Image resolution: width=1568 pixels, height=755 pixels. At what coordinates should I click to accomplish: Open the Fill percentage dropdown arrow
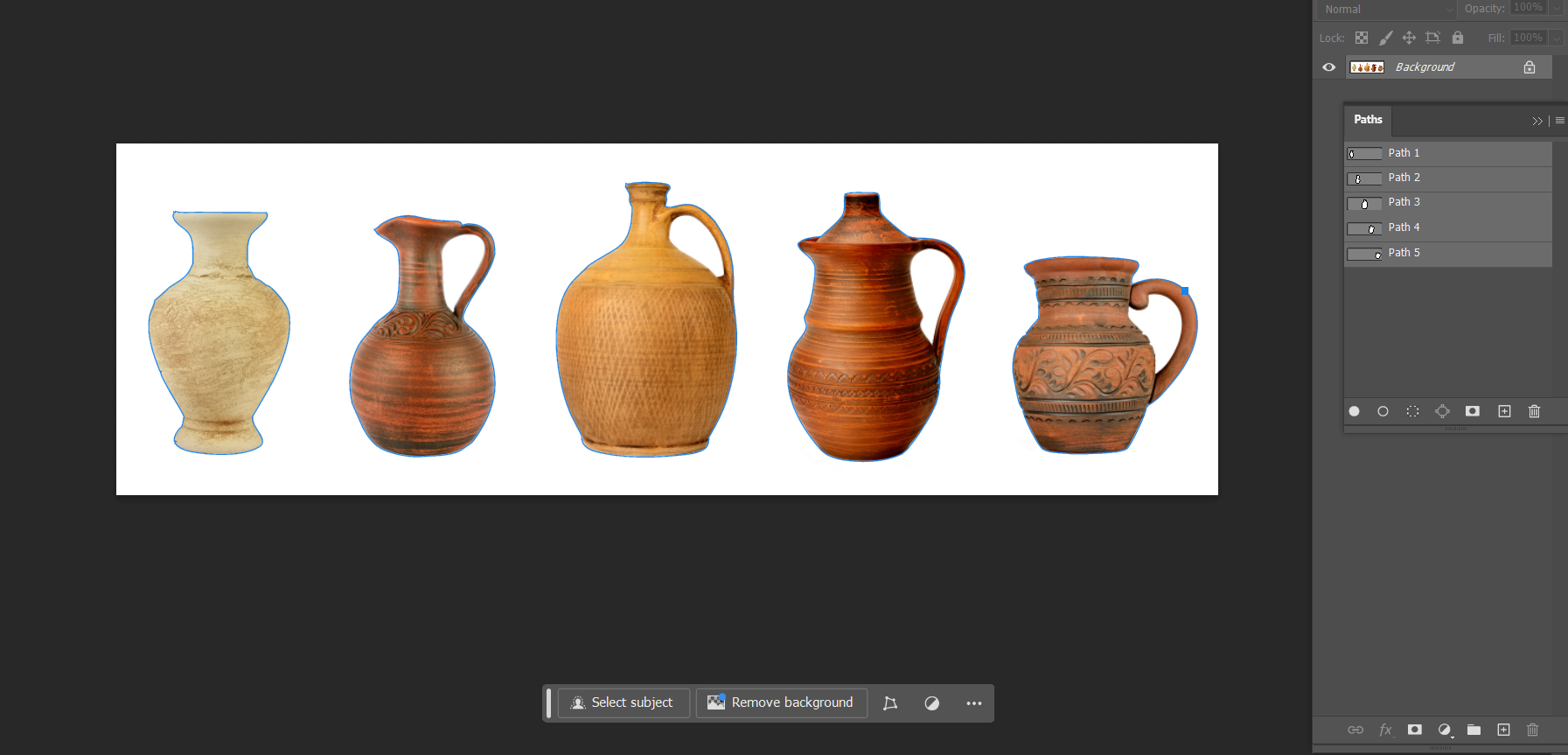pos(1557,38)
